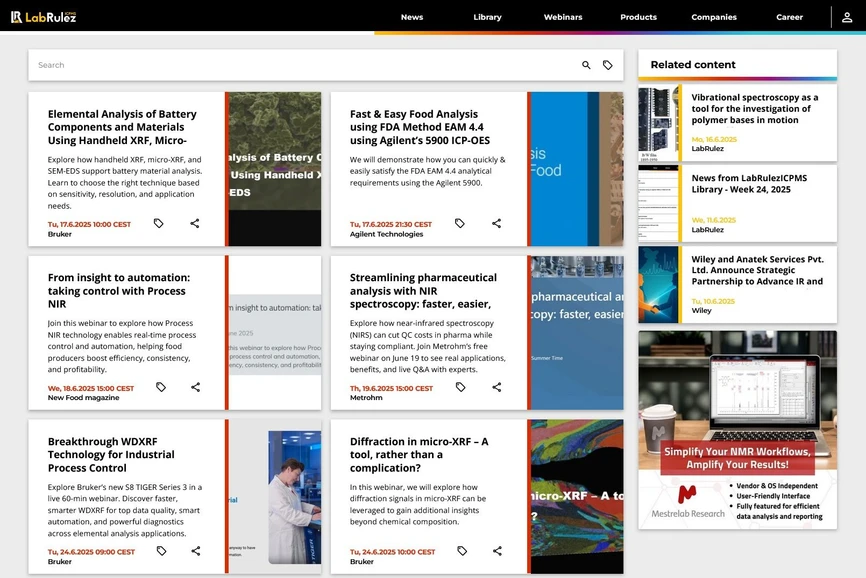Share the Process NIR webinar card
Viewport: 866px width, 578px height.
(196, 387)
